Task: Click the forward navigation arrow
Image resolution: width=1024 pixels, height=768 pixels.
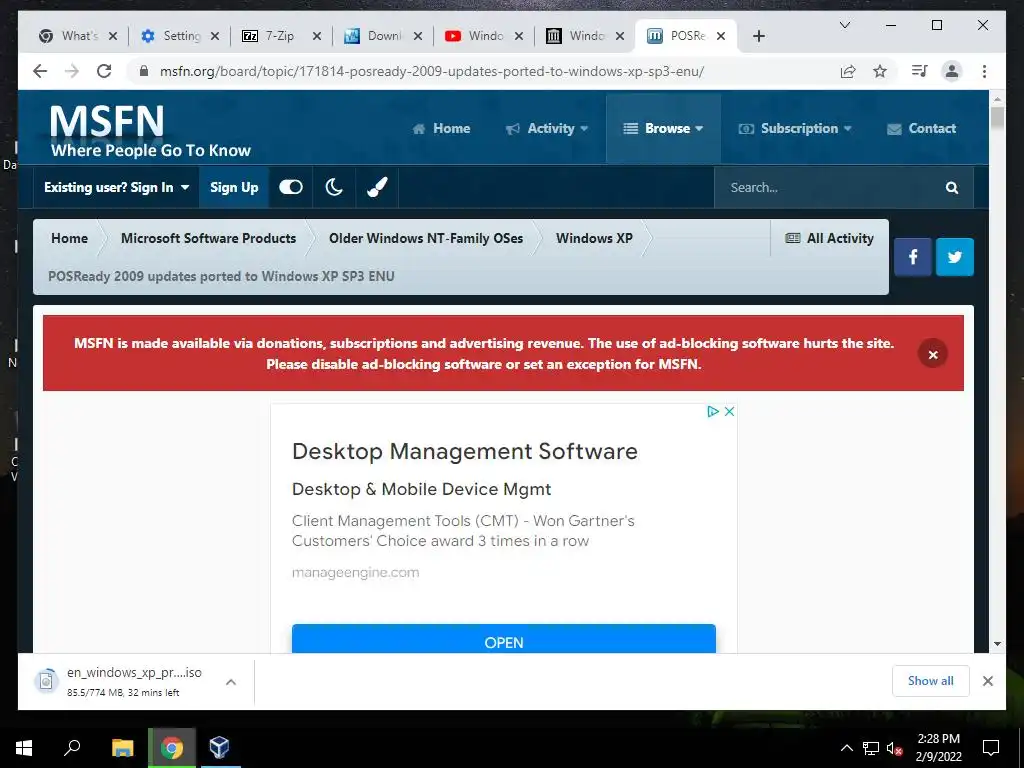Action: click(x=72, y=71)
